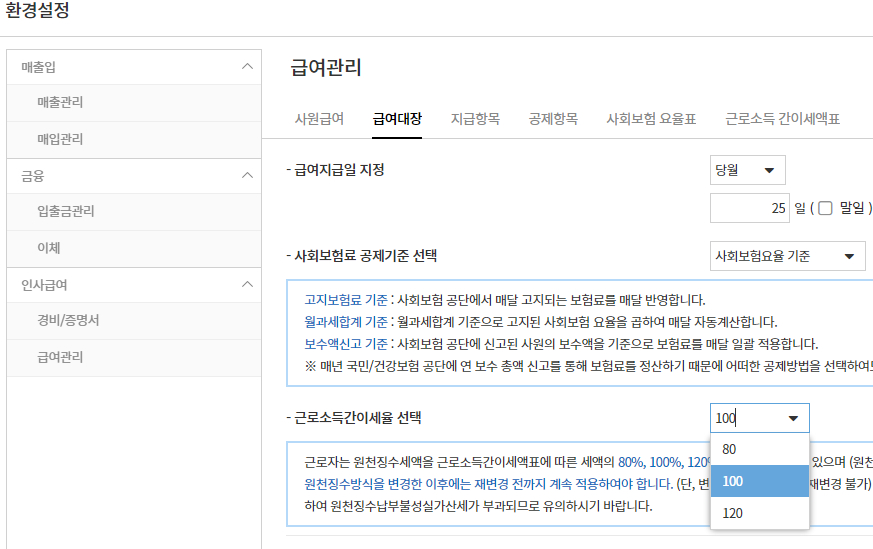Collapse the 인사급여 sidebar section

coord(247,285)
